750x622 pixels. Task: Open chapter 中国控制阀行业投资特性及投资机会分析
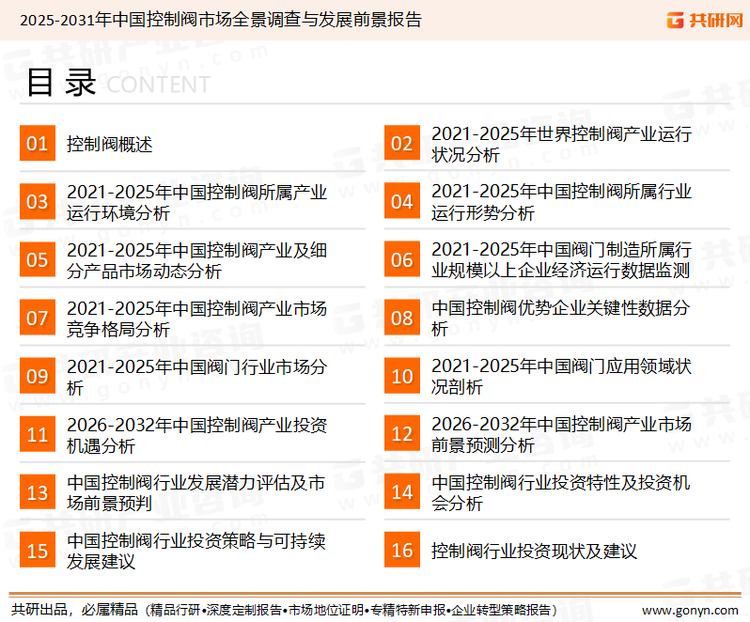pos(561,493)
